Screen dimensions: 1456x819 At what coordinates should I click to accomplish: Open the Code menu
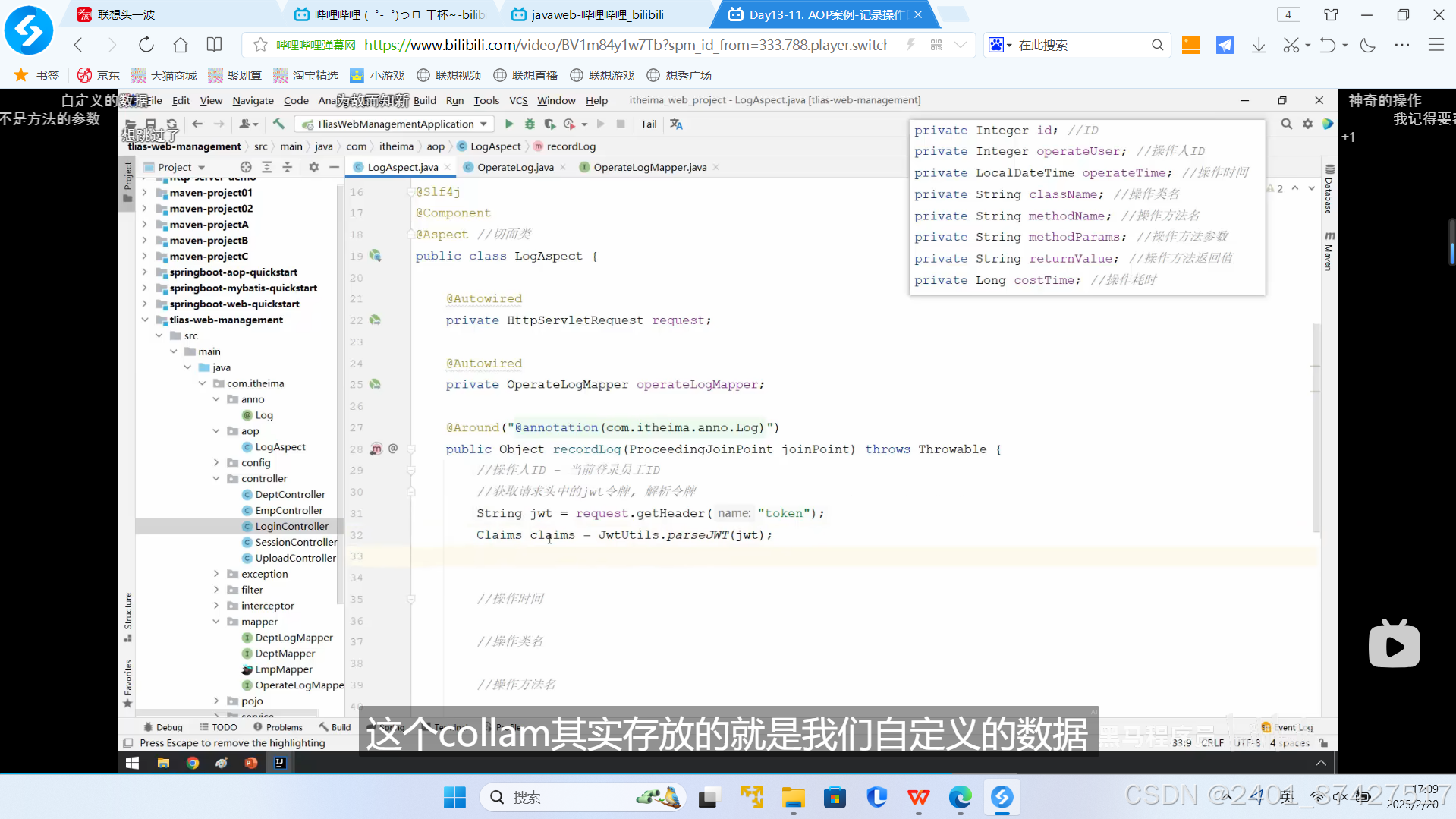pyautogui.click(x=296, y=100)
